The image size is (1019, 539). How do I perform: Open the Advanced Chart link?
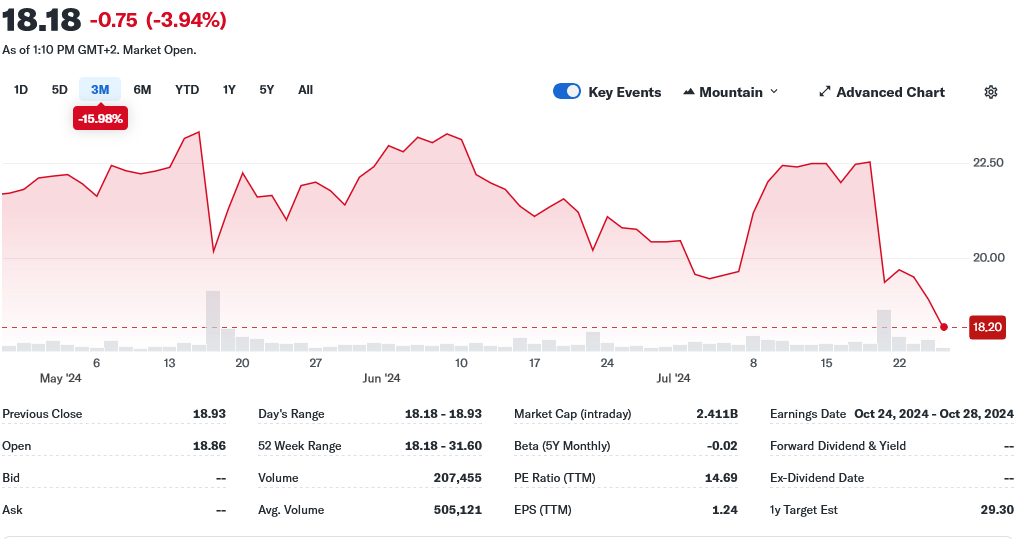point(890,92)
